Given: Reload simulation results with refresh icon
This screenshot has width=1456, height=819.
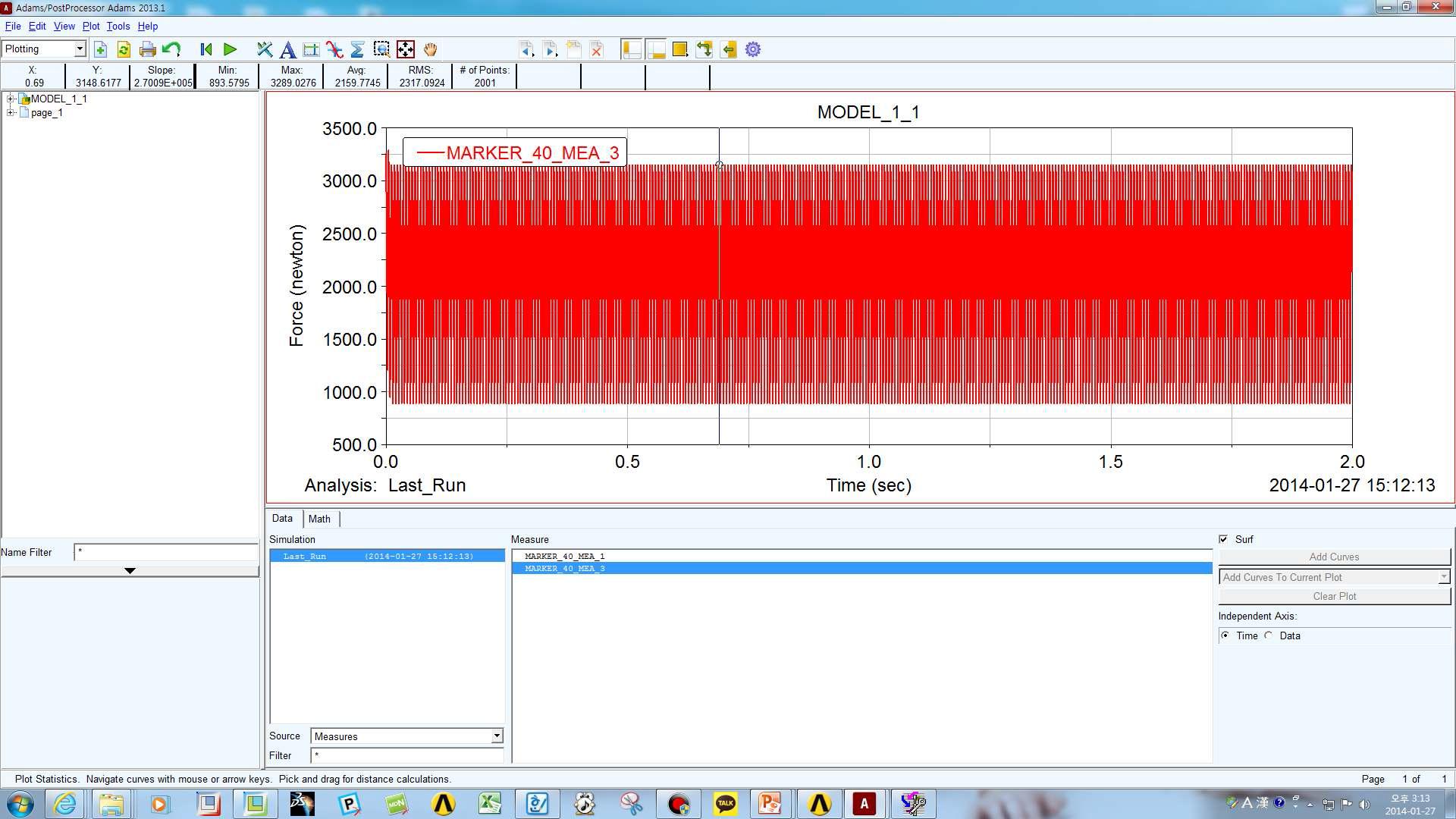Looking at the screenshot, I should (x=124, y=50).
